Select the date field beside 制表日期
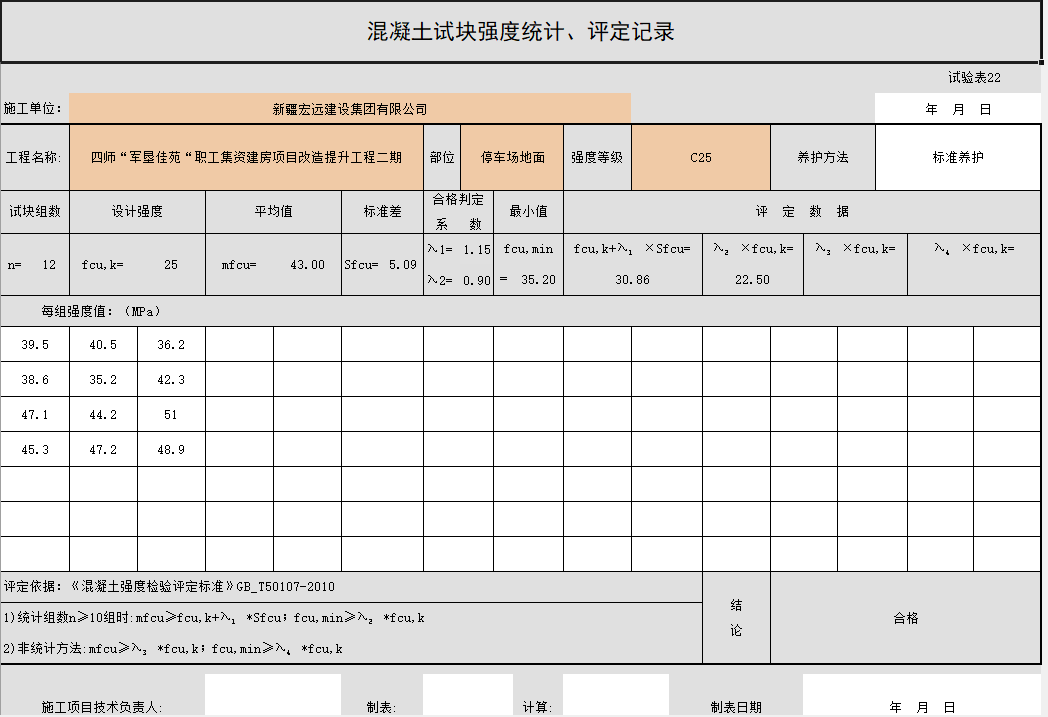The image size is (1048, 717). [x=922, y=696]
